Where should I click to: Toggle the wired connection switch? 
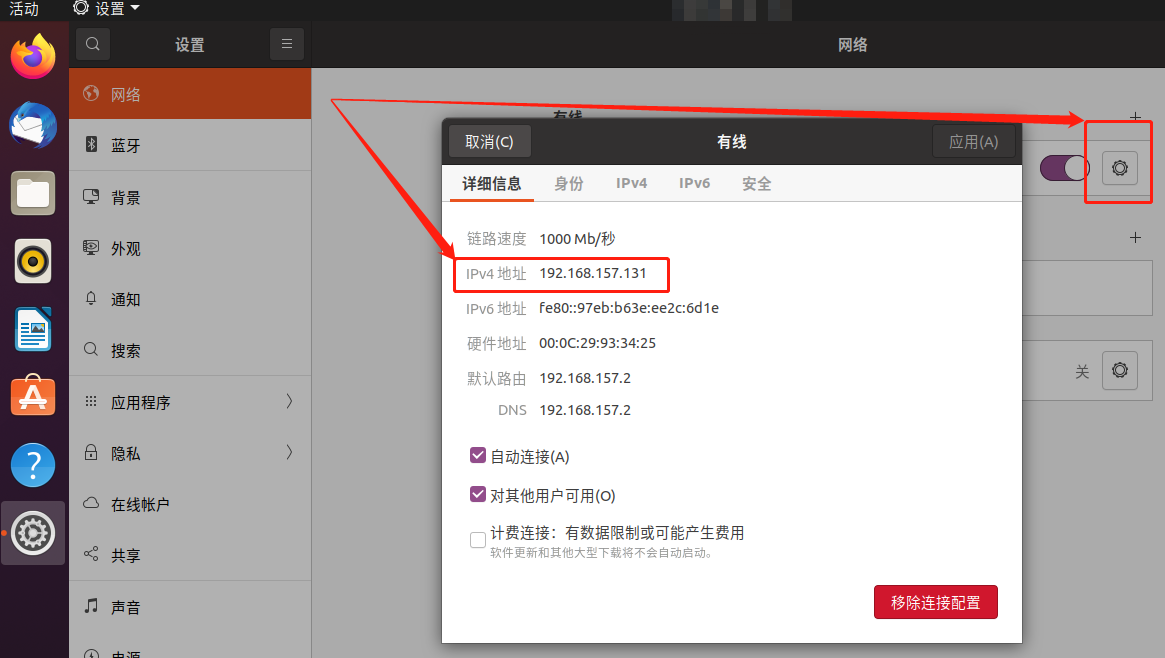coord(1064,168)
